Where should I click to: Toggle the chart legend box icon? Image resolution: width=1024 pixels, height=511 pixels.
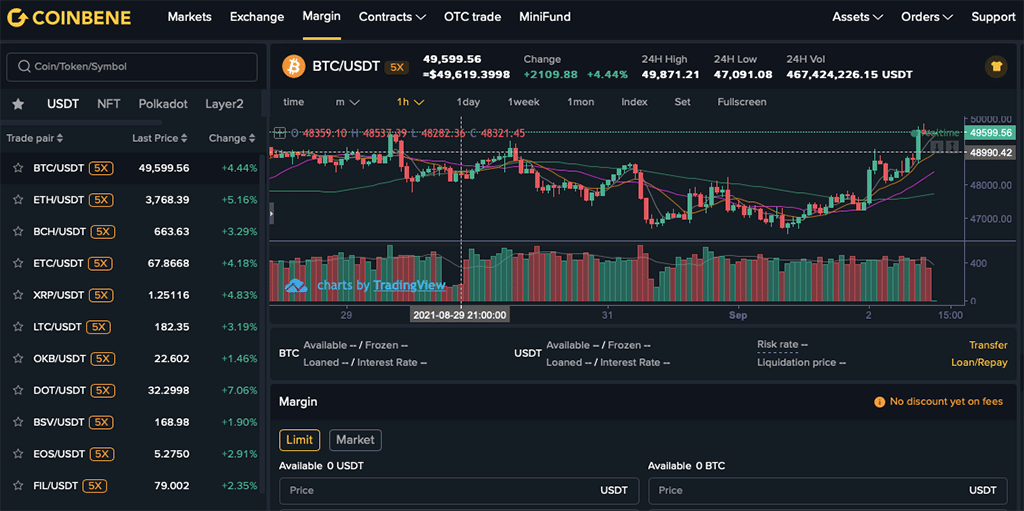[280, 133]
